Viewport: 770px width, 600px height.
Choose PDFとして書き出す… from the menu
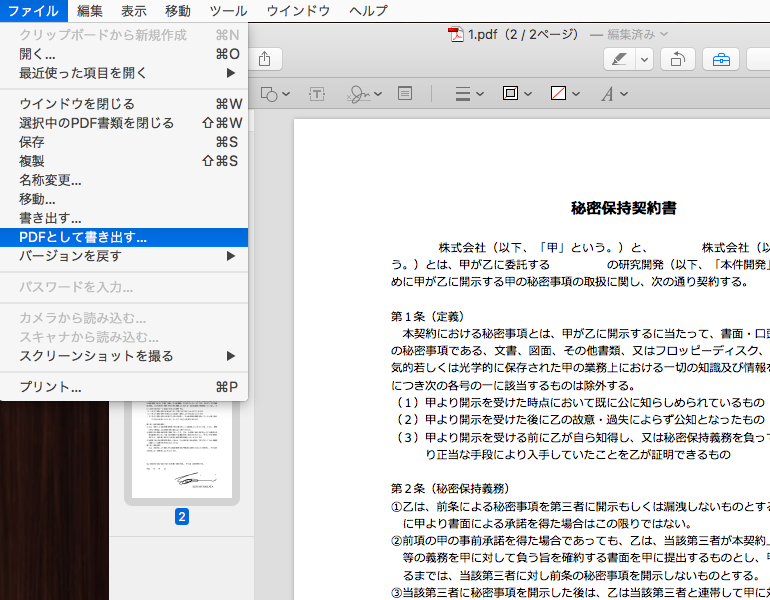click(x=83, y=237)
